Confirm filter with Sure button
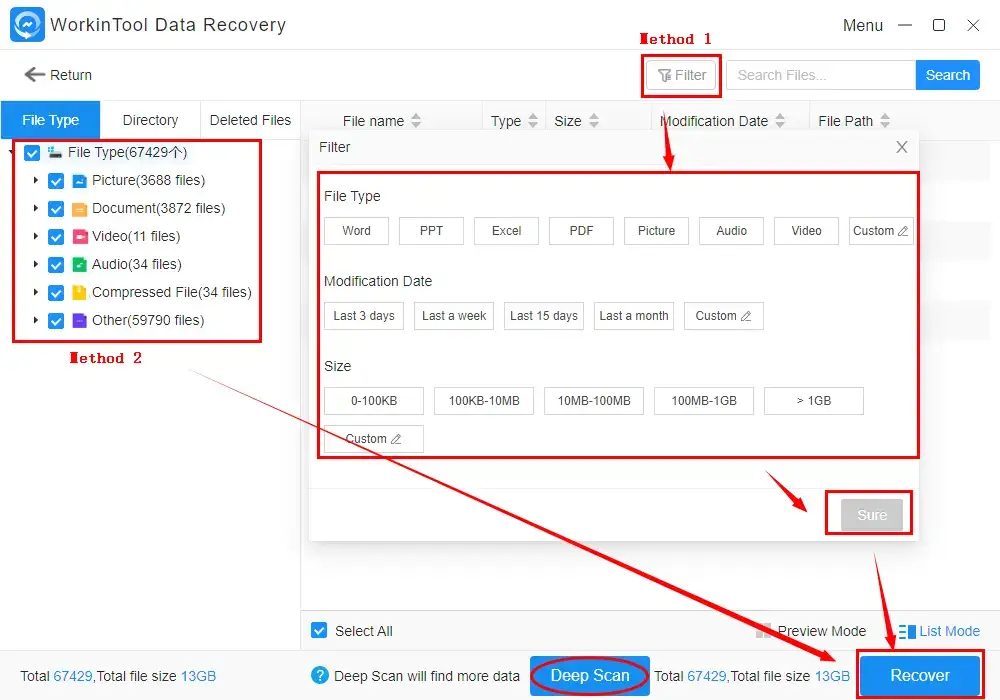This screenshot has height=700, width=1000. click(872, 515)
